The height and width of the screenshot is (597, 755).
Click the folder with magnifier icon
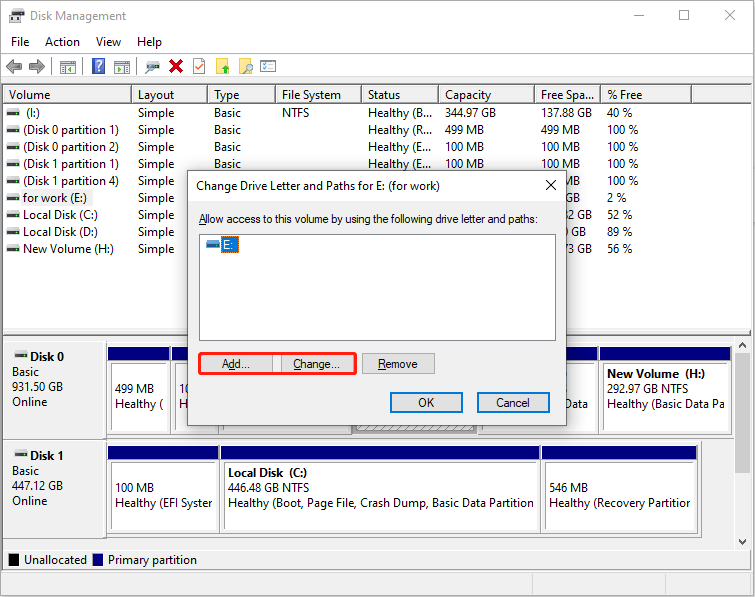(246, 66)
